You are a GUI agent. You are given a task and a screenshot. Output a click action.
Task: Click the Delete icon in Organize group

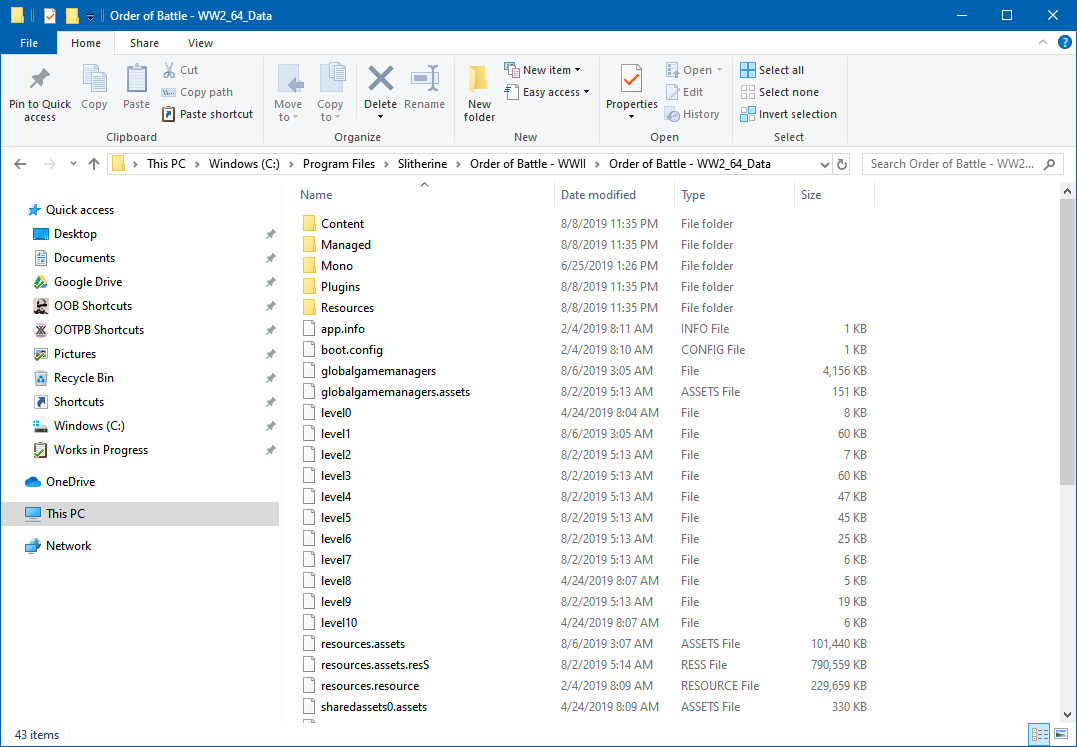[380, 80]
